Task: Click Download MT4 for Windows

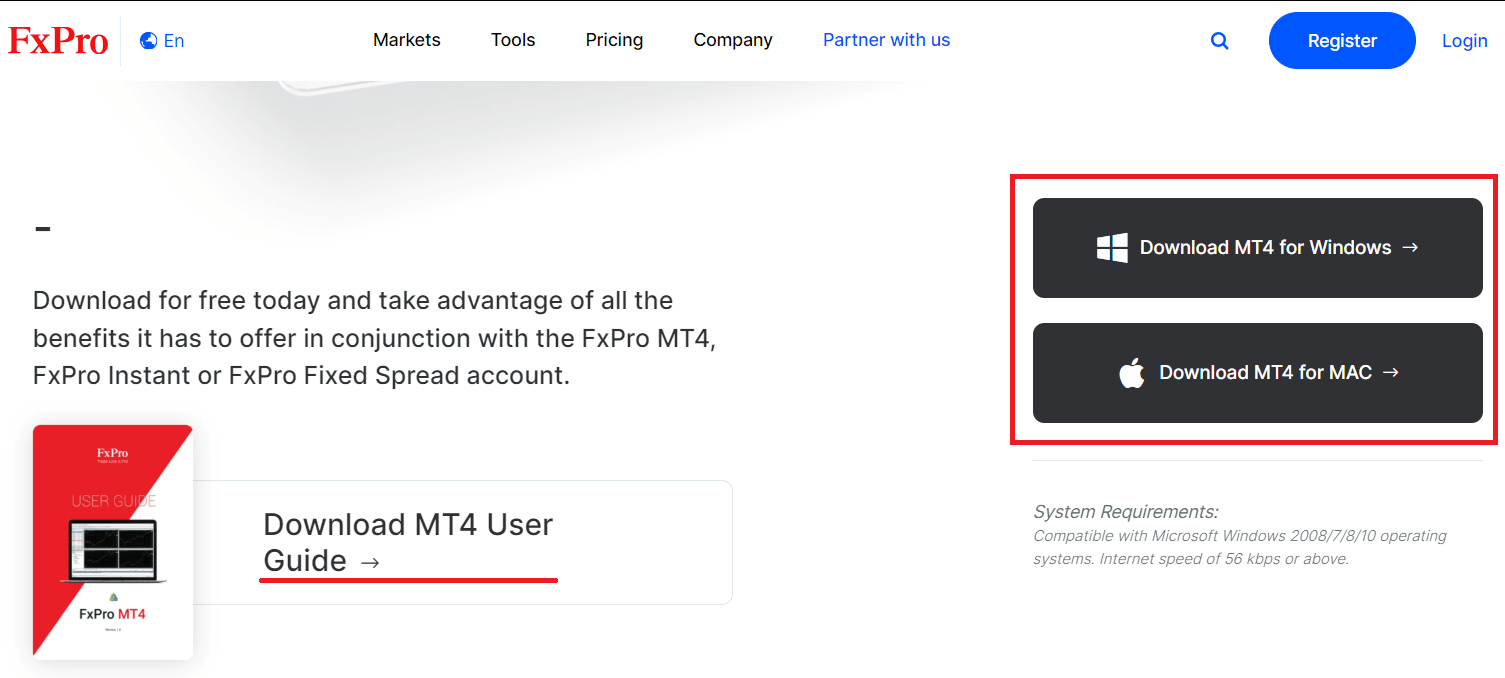Action: tap(1257, 247)
